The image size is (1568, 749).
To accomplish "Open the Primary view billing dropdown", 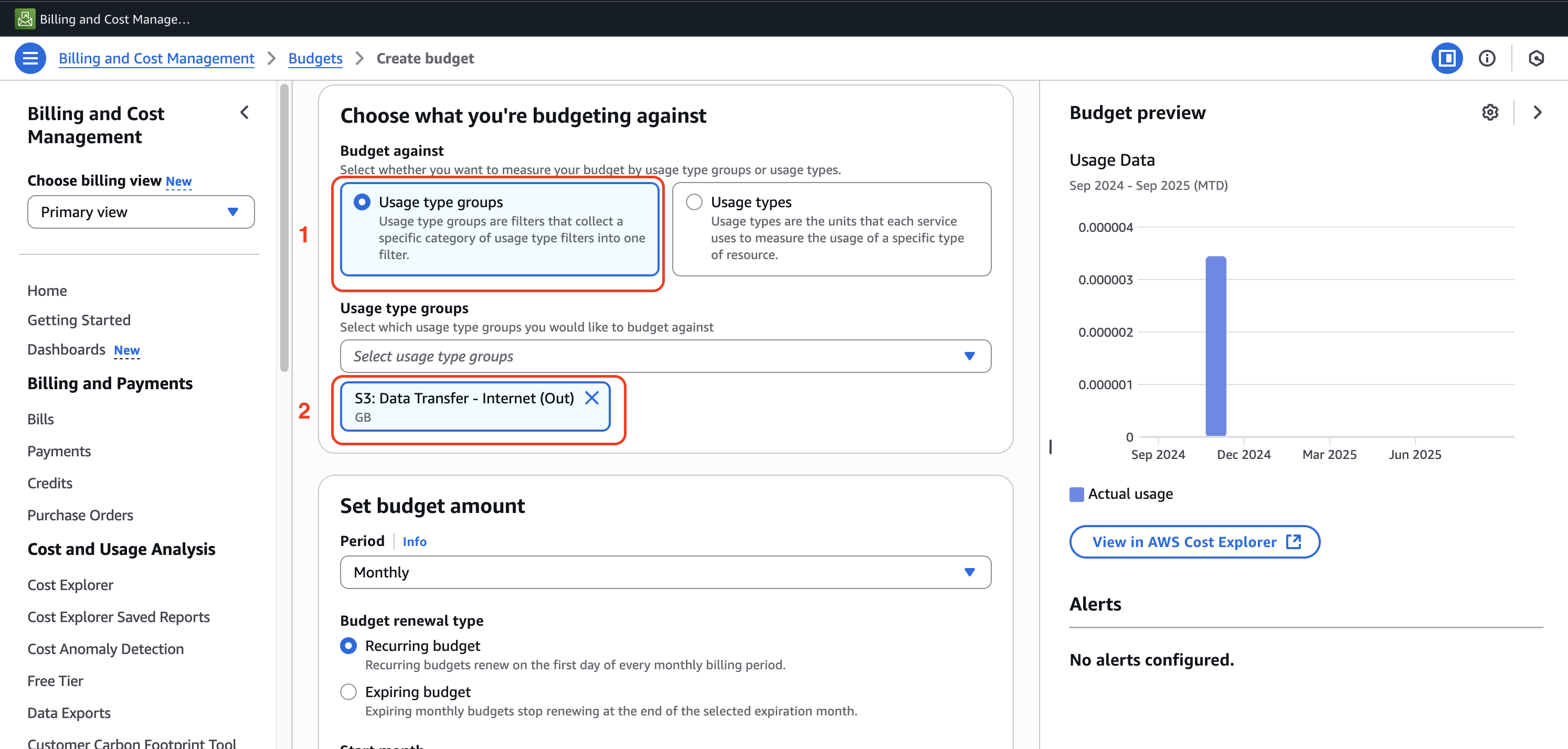I will pos(141,212).
